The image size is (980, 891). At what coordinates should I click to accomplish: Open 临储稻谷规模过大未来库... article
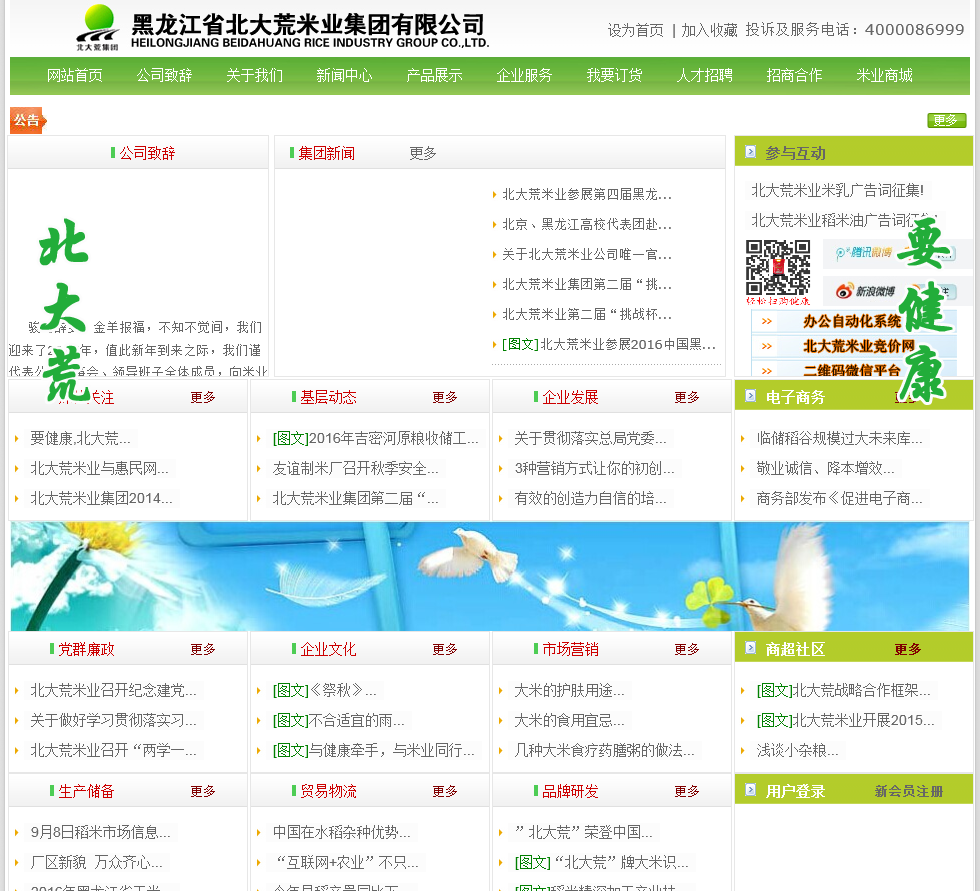click(839, 439)
